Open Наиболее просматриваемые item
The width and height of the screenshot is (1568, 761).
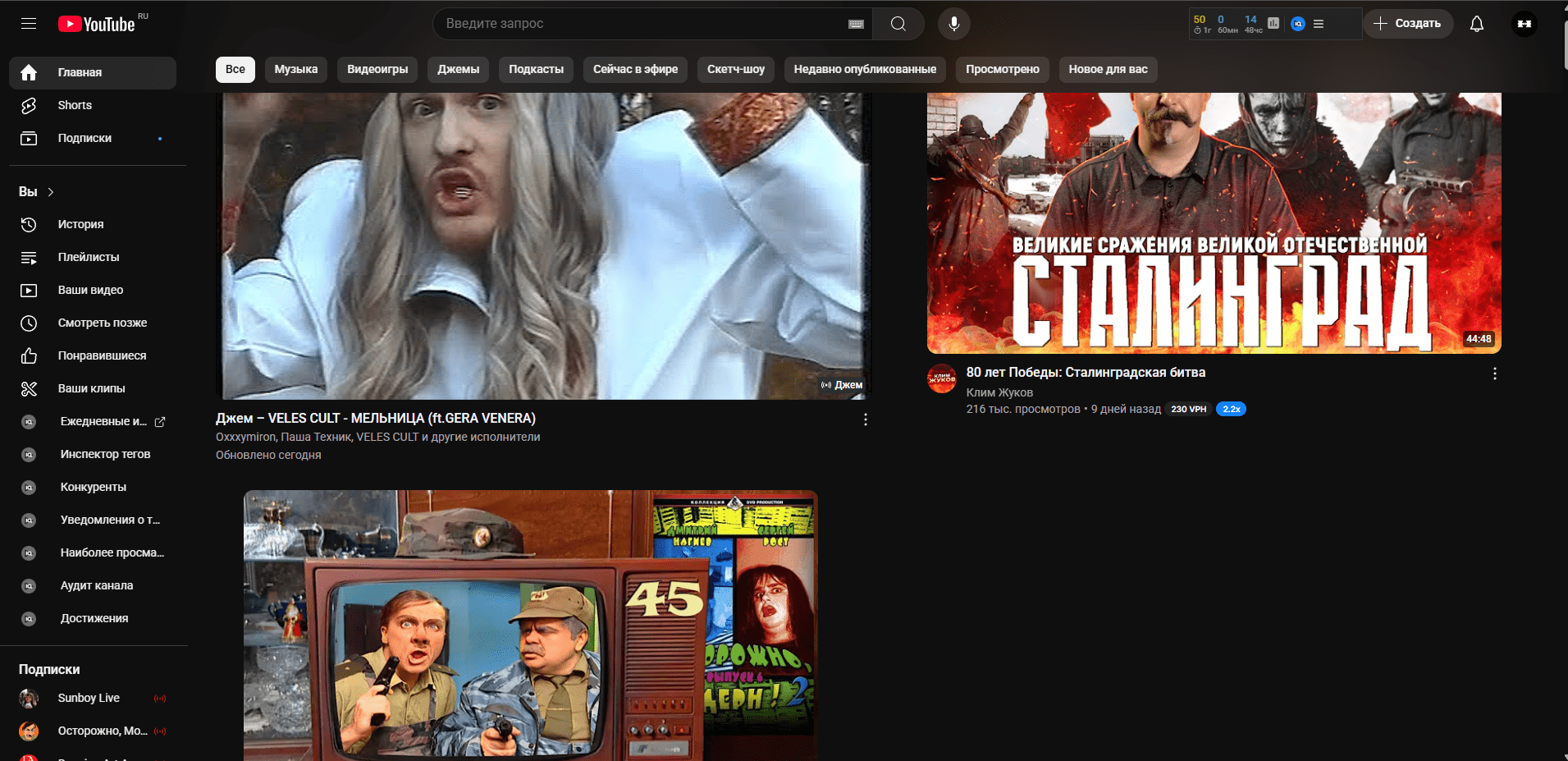(x=93, y=552)
